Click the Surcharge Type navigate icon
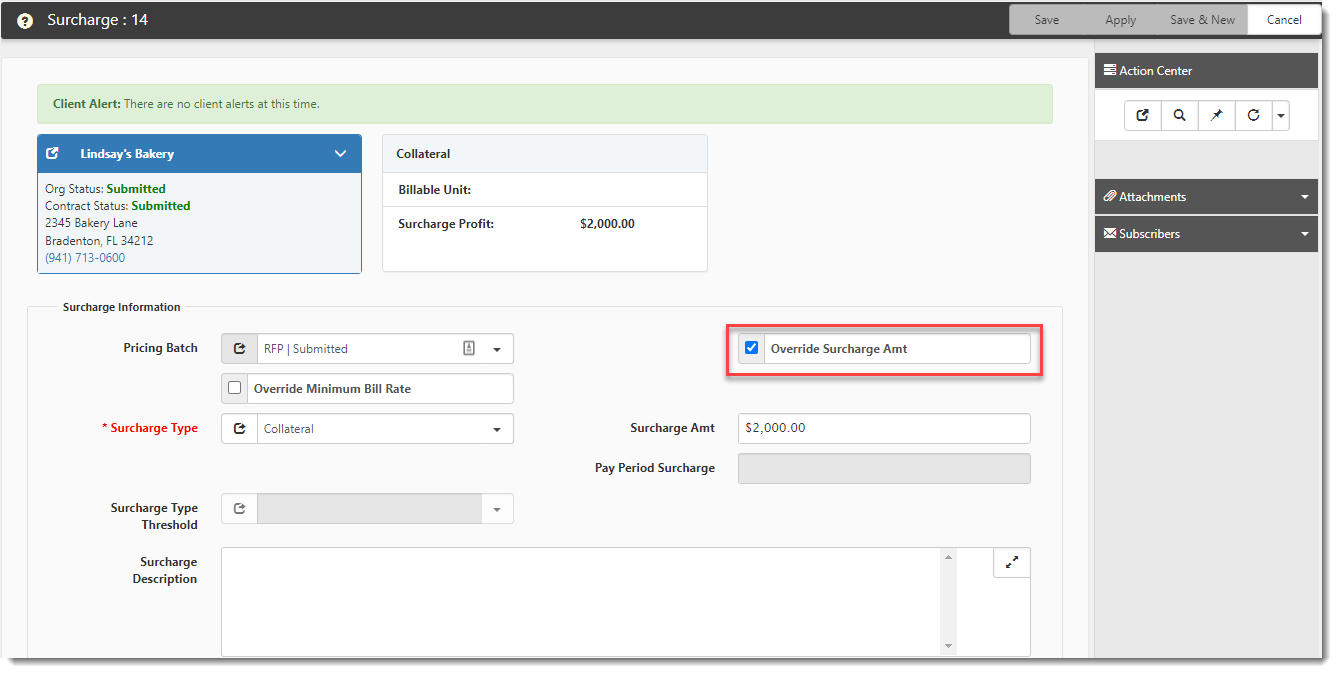 239,429
